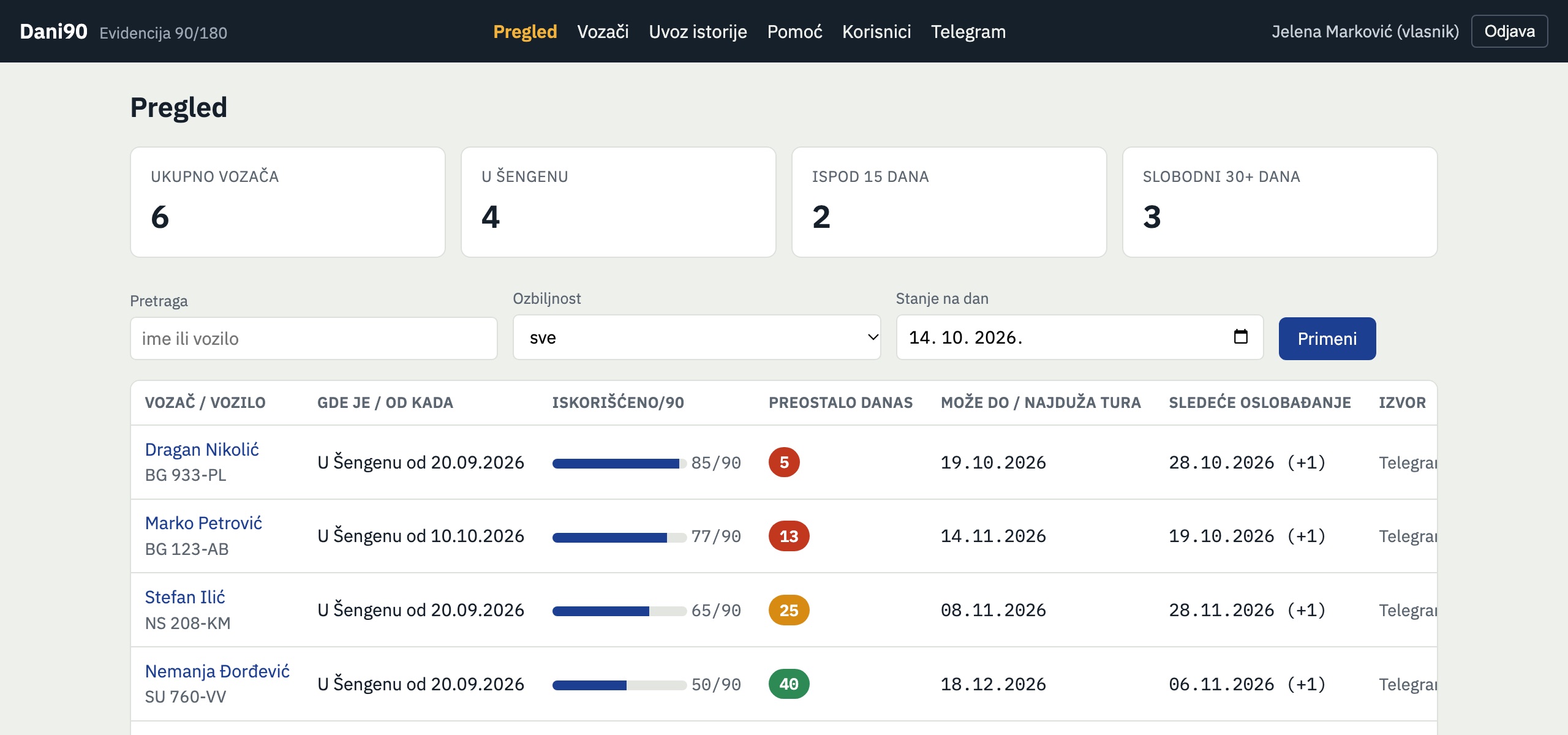This screenshot has width=1568, height=735.
Task: Go to the Vozači menu item
Action: [603, 31]
